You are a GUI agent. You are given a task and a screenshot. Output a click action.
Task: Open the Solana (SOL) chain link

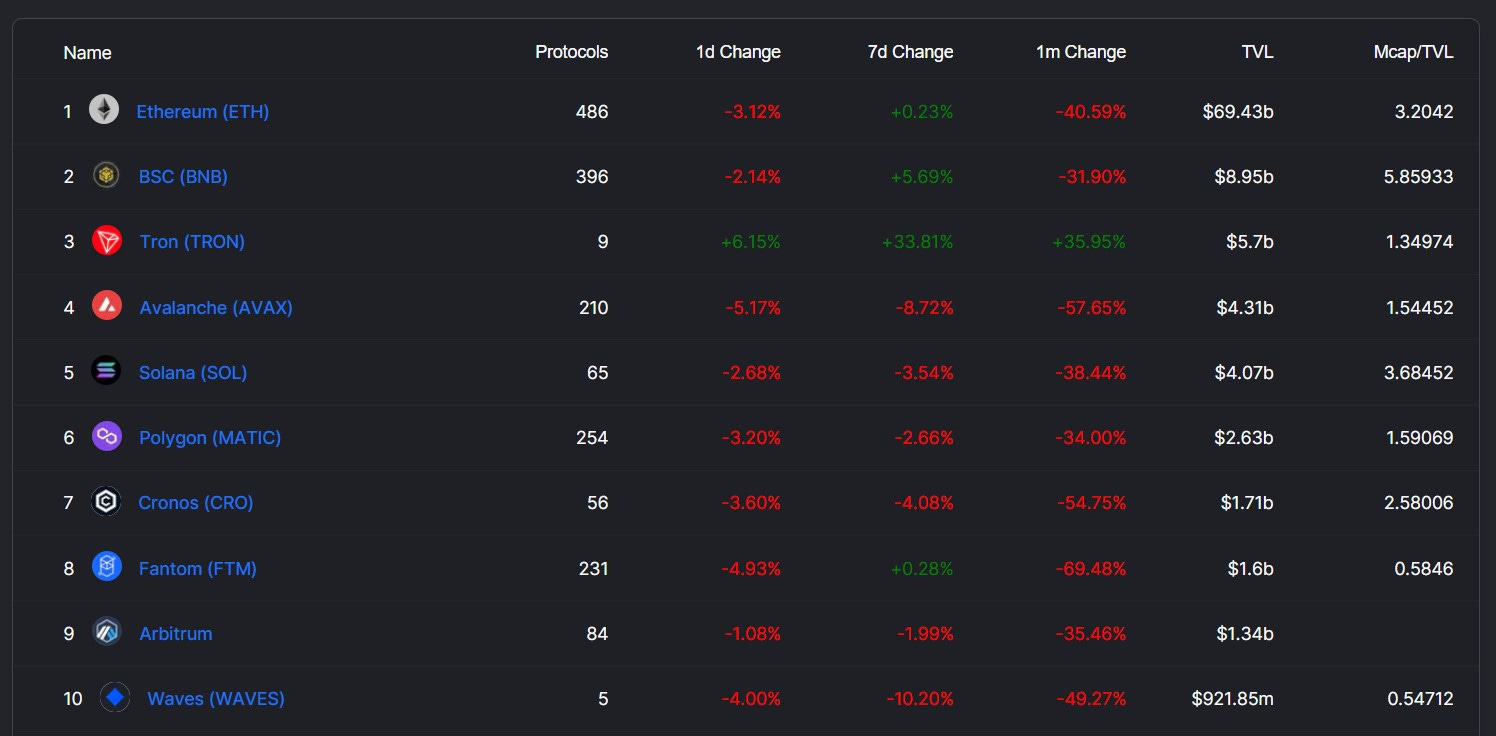pyautogui.click(x=193, y=373)
